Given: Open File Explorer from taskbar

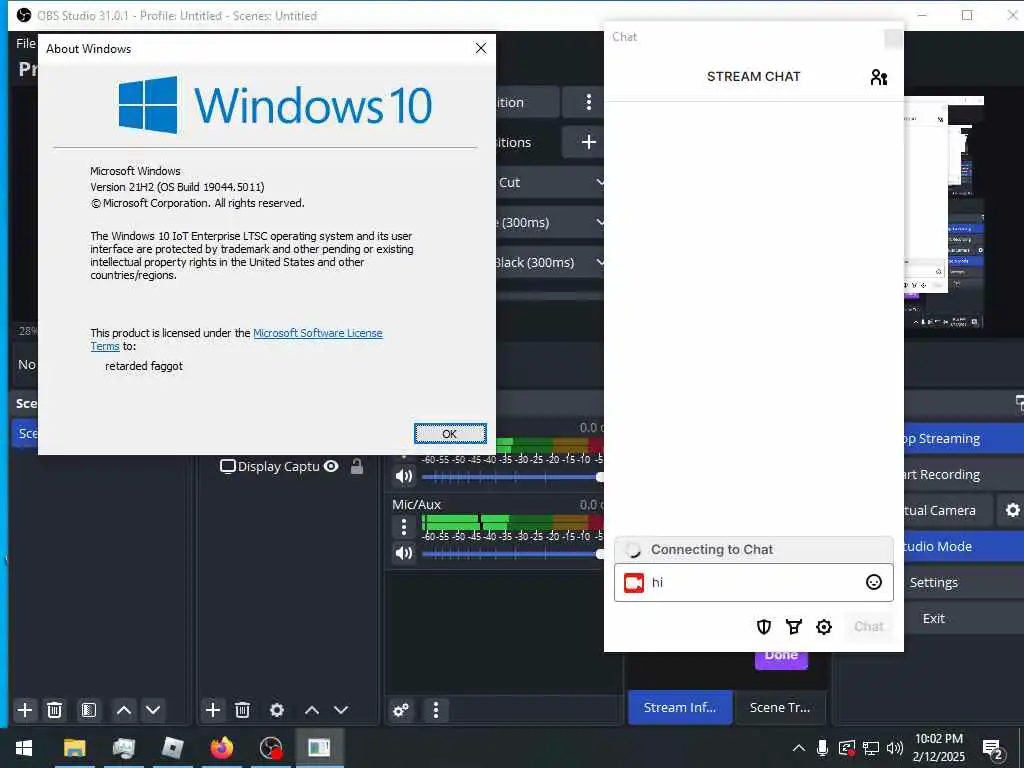Looking at the screenshot, I should point(74,748).
